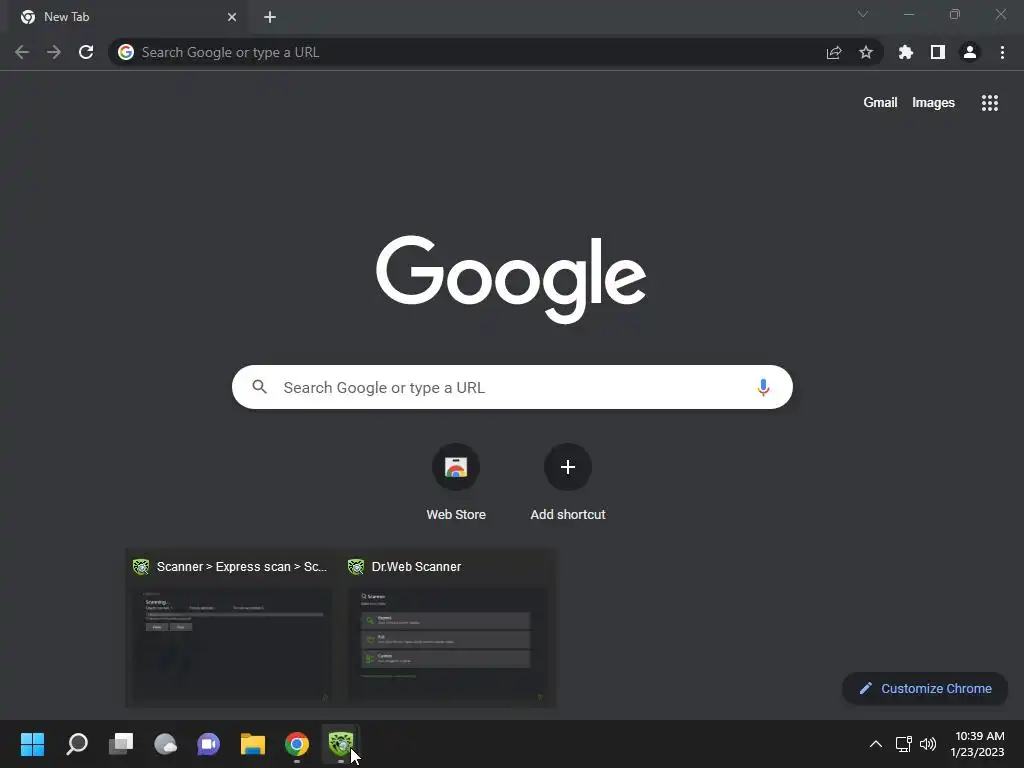Image resolution: width=1024 pixels, height=768 pixels.
Task: Click the Scanner > Express scan preview title
Action: pyautogui.click(x=242, y=567)
